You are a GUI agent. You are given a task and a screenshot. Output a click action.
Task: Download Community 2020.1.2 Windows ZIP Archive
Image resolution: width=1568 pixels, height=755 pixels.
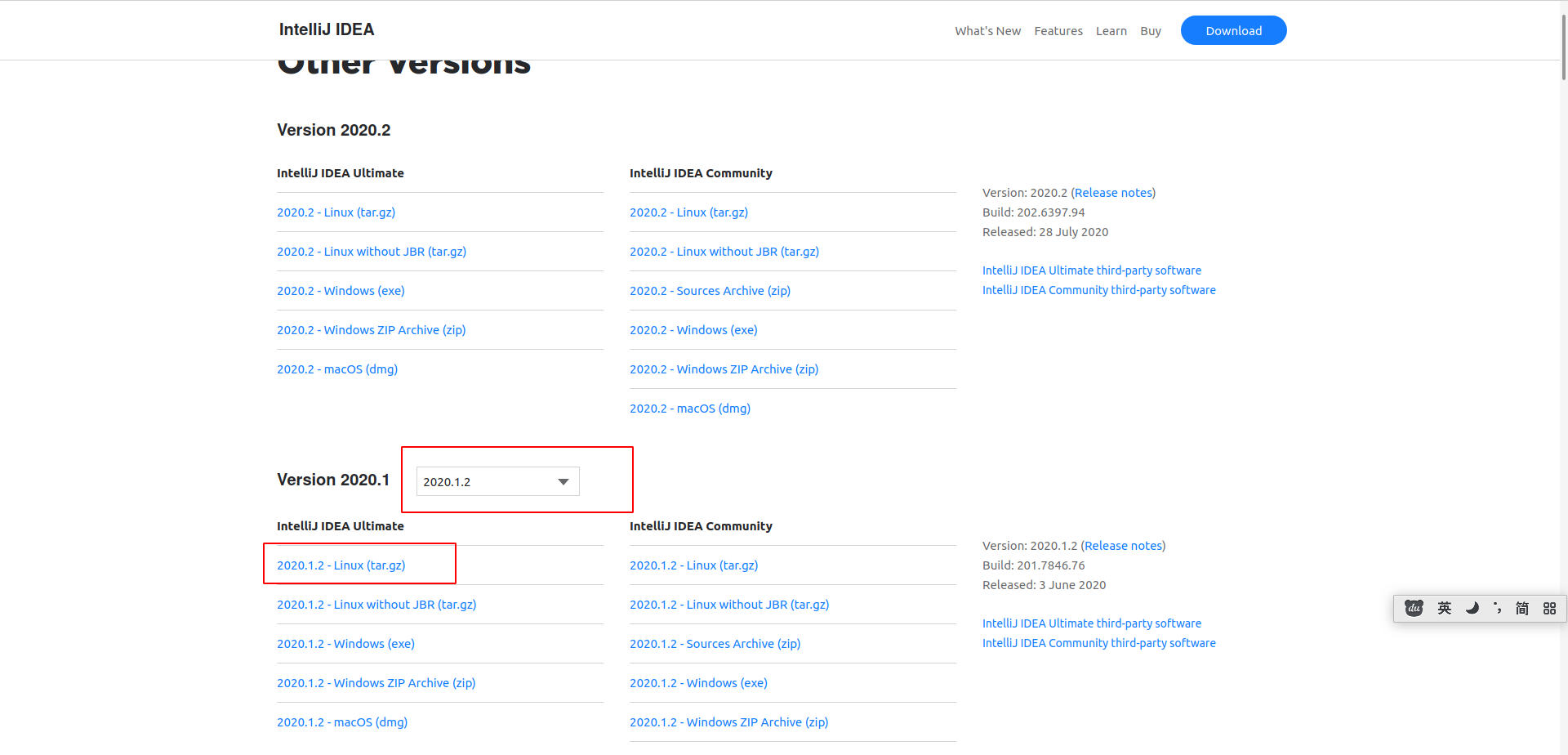729,722
